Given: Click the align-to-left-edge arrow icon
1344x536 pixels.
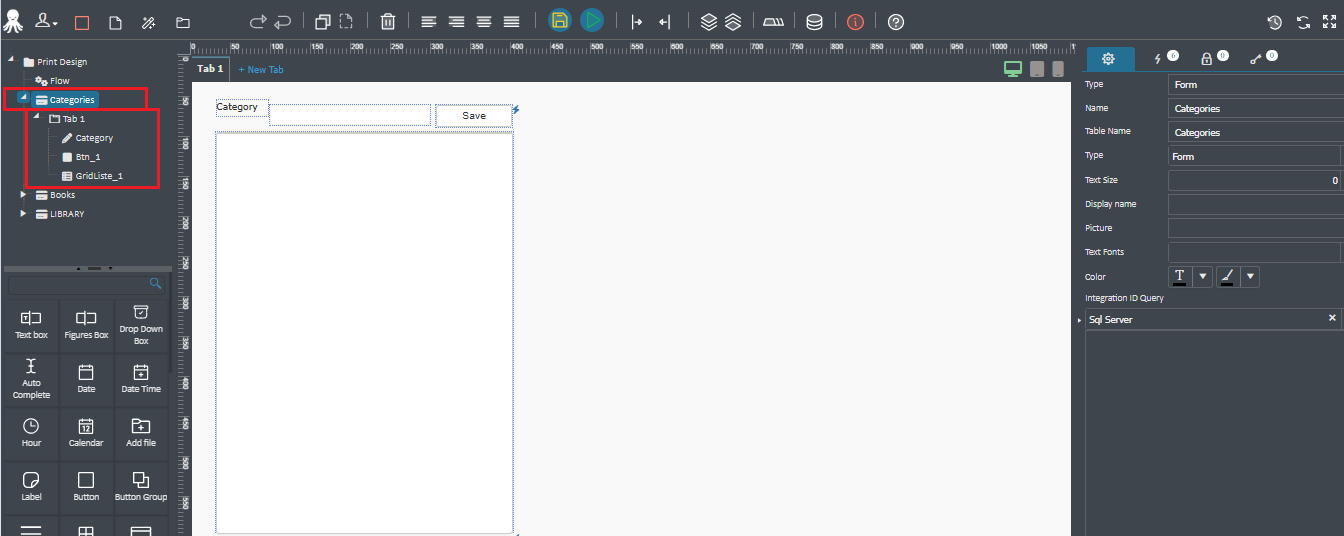Looking at the screenshot, I should point(636,21).
